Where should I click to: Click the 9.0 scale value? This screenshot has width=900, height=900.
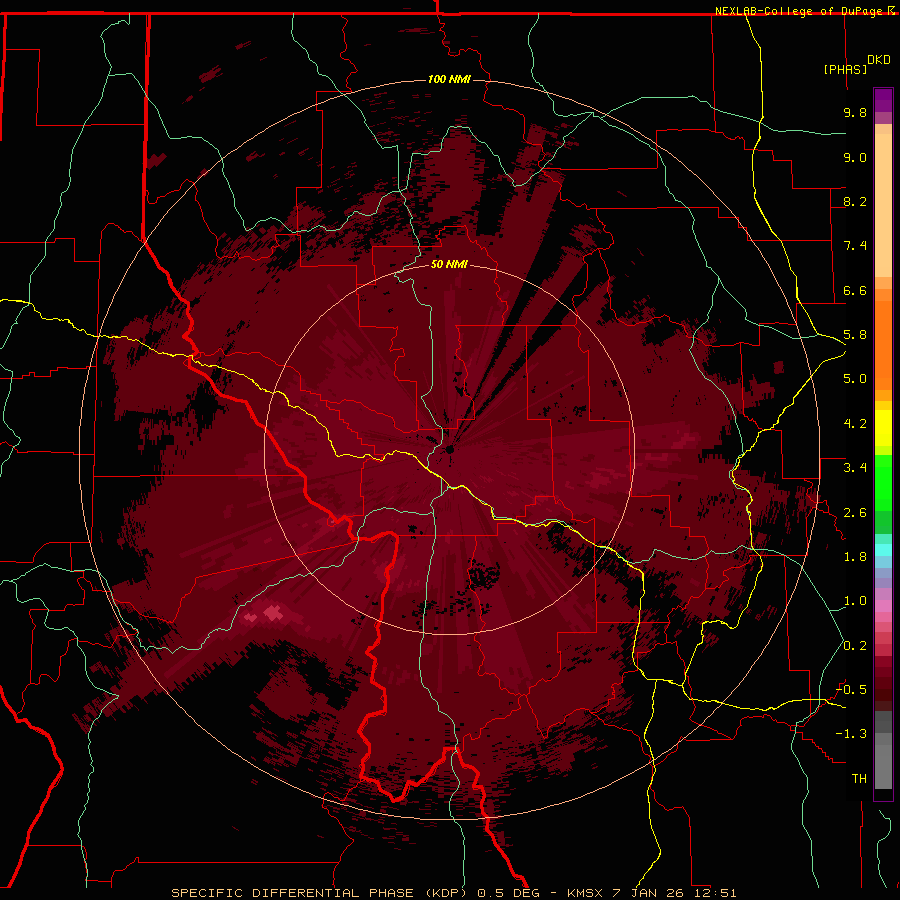click(x=855, y=157)
